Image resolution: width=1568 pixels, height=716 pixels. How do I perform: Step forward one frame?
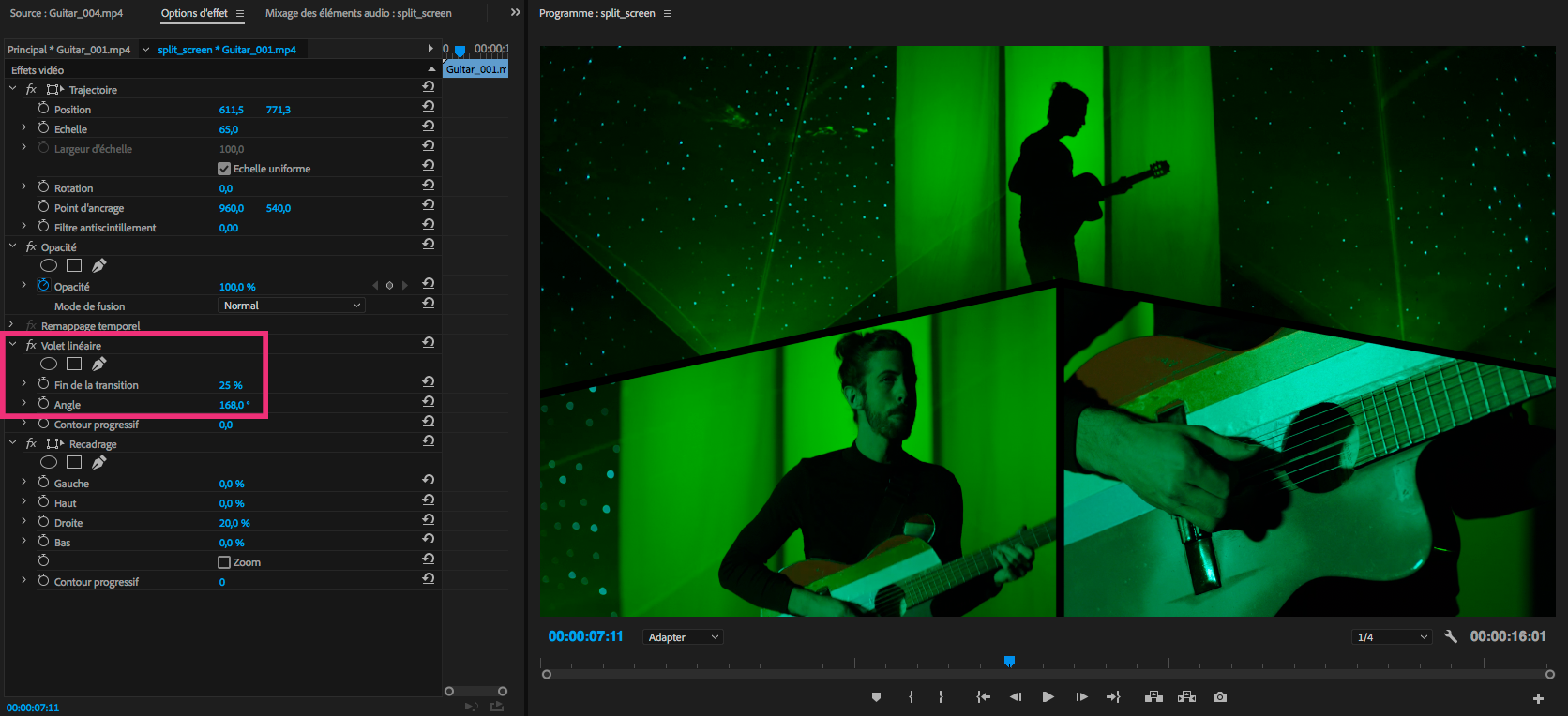(x=1081, y=697)
